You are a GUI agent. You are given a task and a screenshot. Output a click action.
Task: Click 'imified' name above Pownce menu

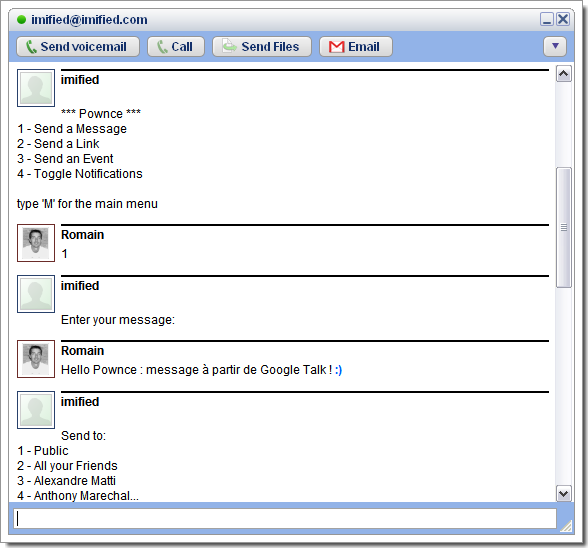coord(80,80)
